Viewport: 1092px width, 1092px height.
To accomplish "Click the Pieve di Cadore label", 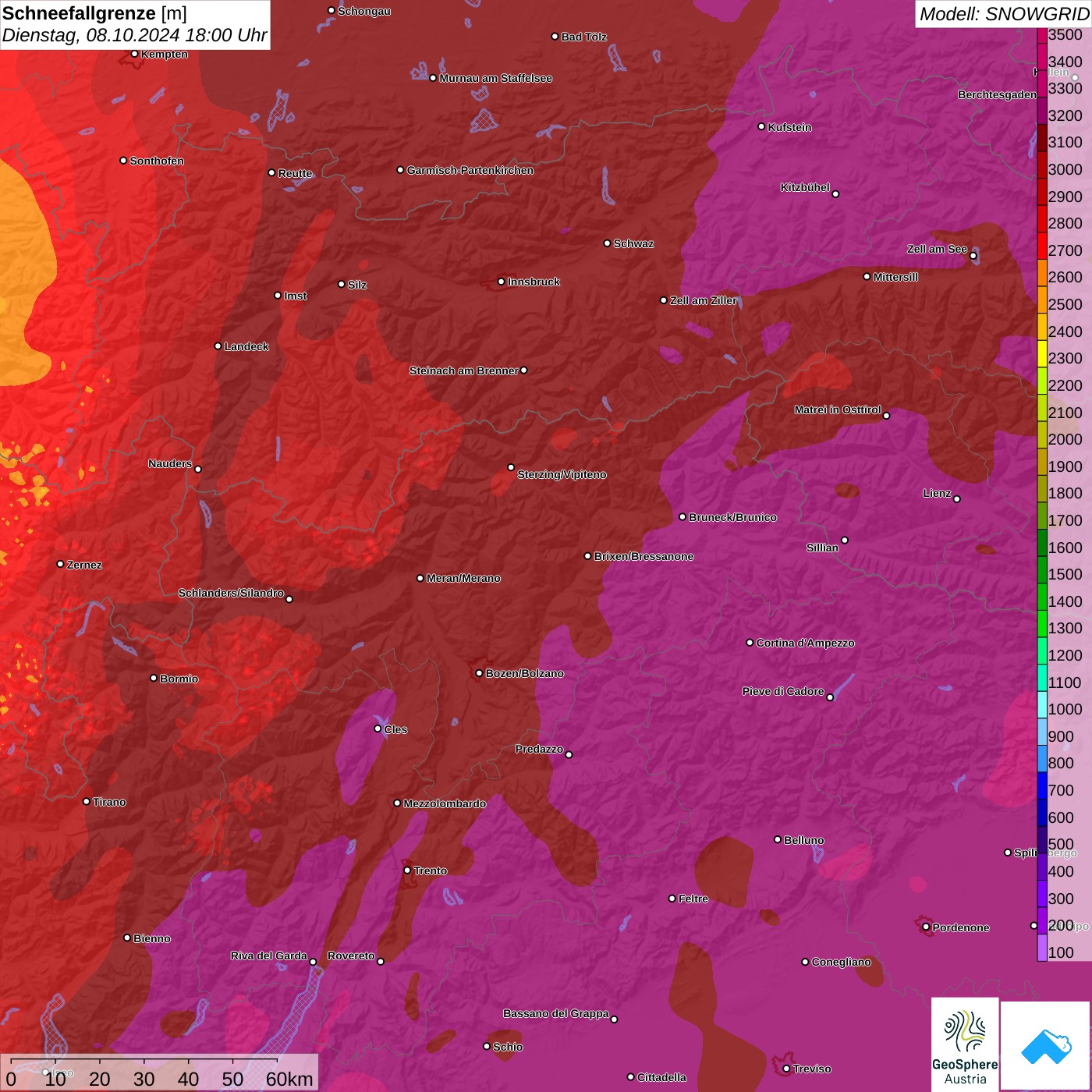I will 783,691.
